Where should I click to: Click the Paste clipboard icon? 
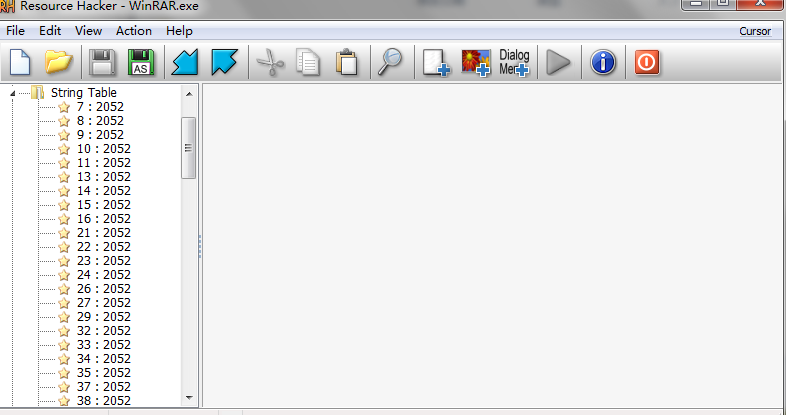click(x=347, y=62)
